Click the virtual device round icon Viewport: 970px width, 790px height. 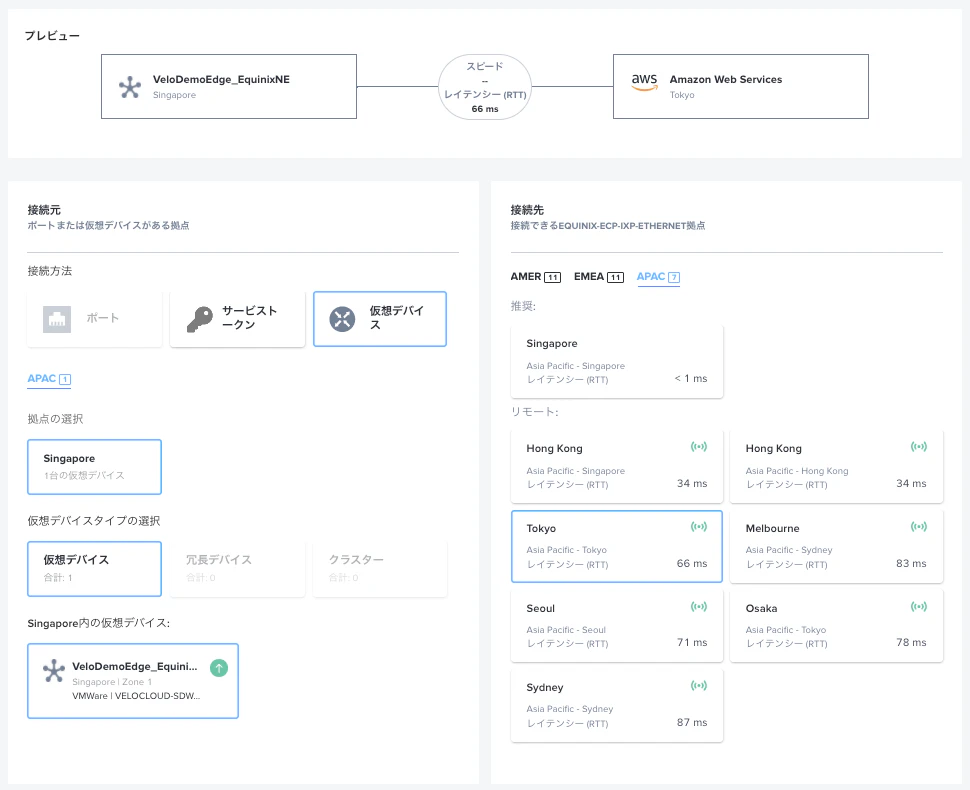[342, 319]
